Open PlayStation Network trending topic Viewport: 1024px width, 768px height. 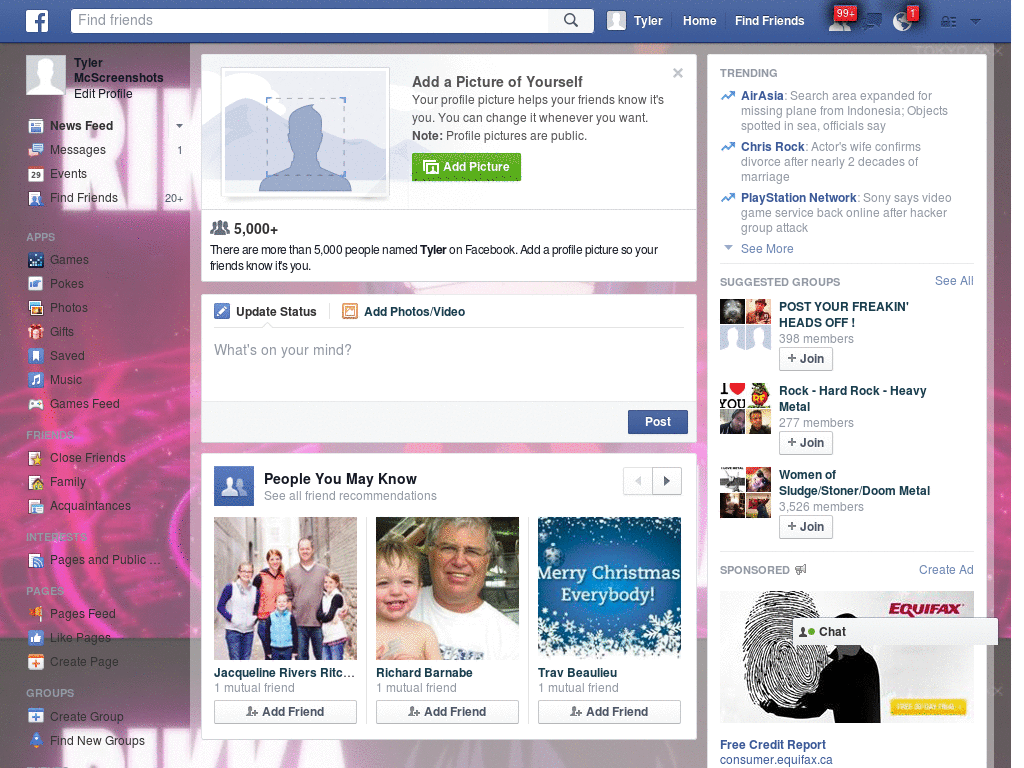point(798,197)
